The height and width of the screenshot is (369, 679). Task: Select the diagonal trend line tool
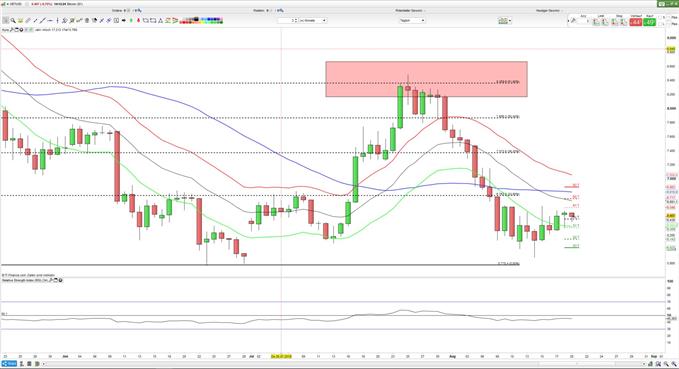[x=42, y=20]
